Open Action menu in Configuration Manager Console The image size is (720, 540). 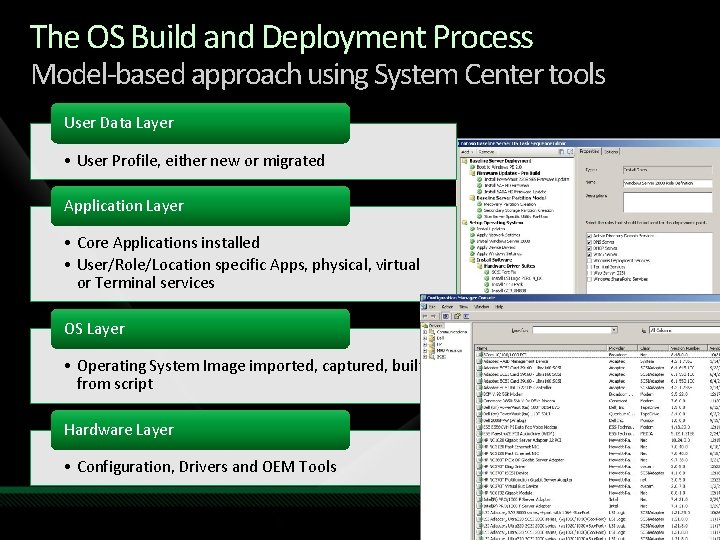447,307
